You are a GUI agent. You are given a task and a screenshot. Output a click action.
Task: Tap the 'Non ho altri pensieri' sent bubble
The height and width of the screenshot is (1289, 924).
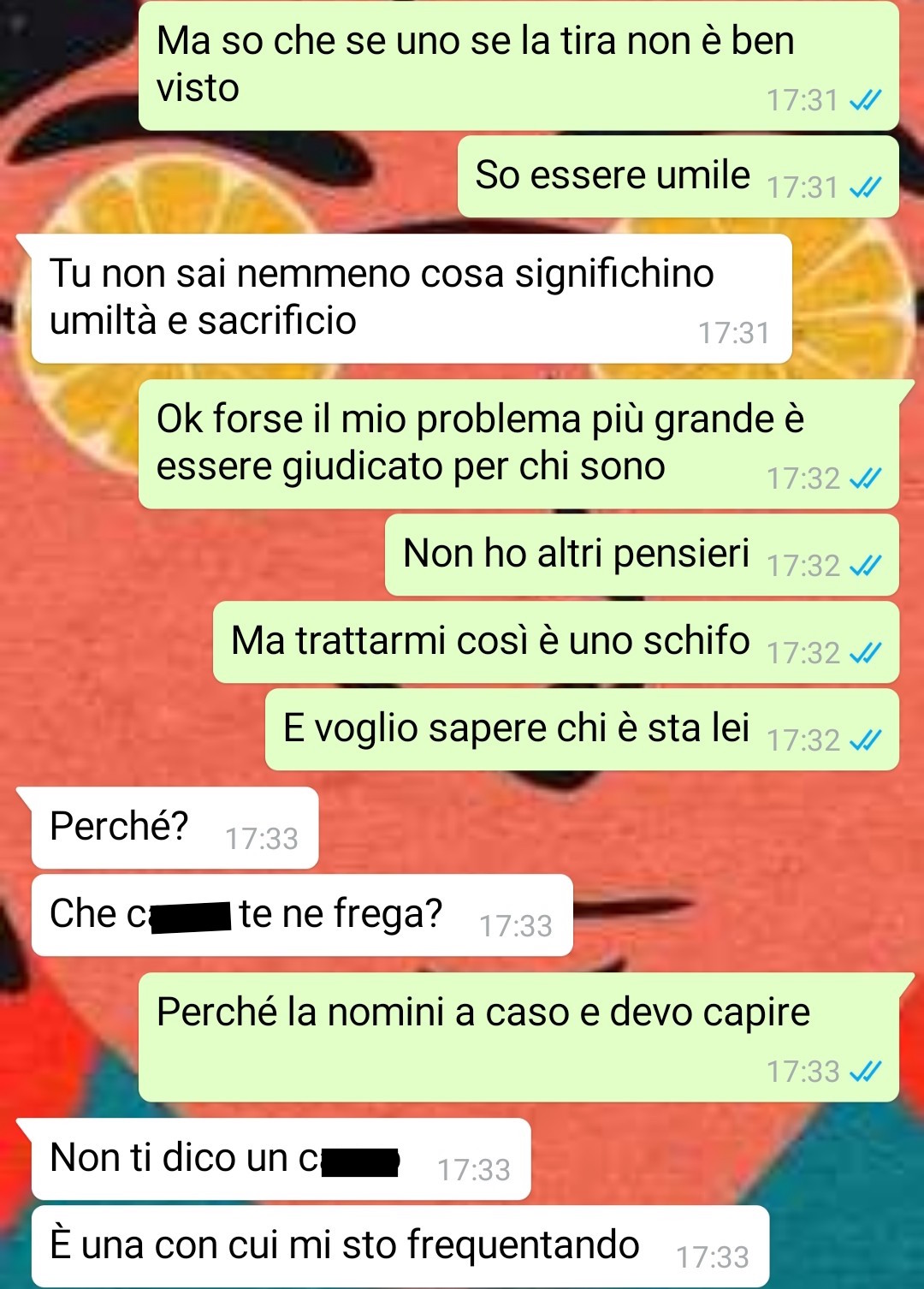[x=642, y=555]
